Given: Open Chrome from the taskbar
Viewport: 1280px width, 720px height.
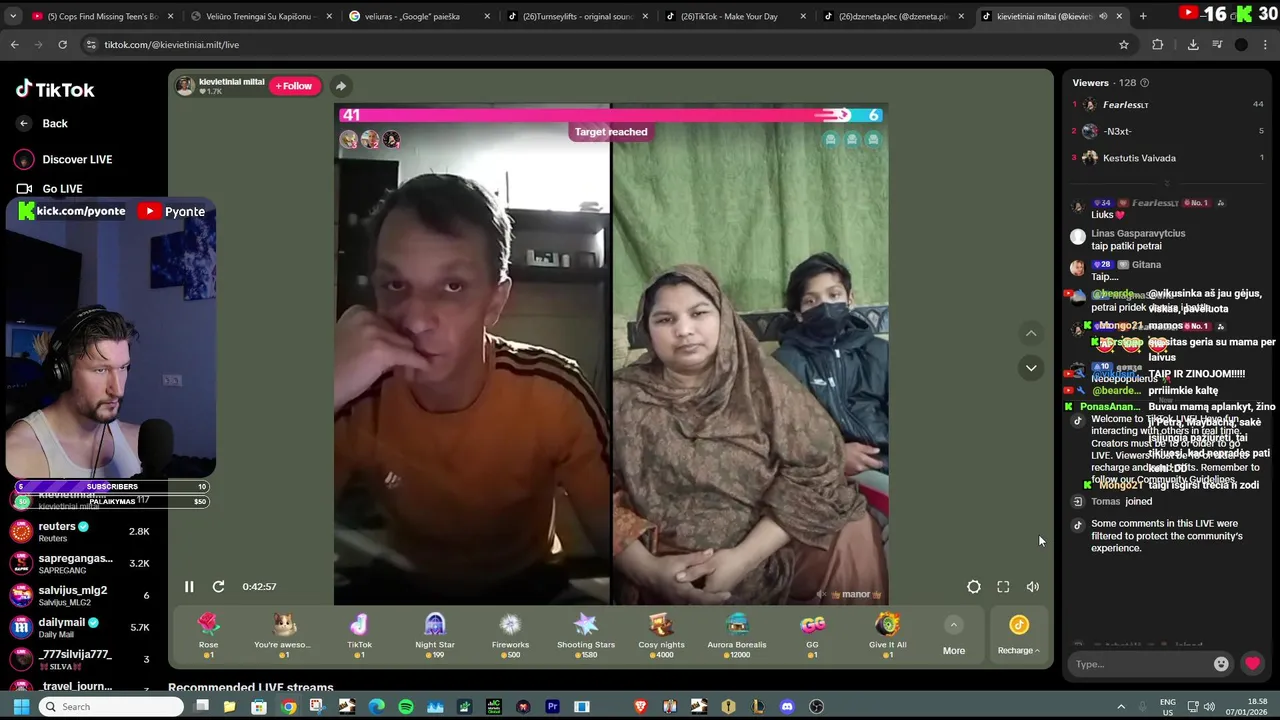Looking at the screenshot, I should click(288, 707).
